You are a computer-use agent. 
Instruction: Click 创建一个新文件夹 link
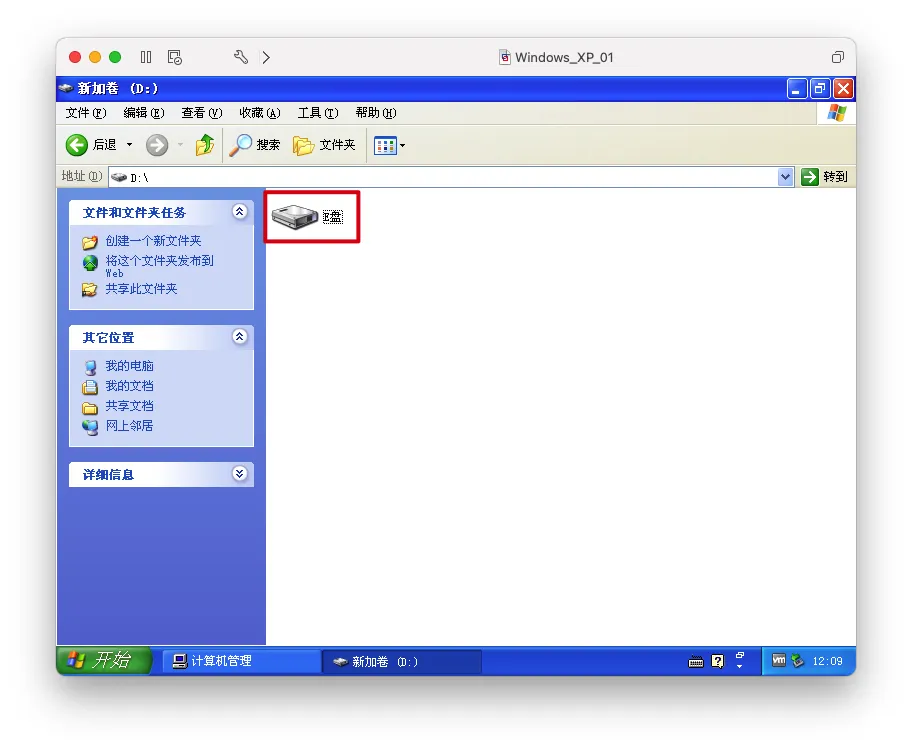click(x=153, y=241)
